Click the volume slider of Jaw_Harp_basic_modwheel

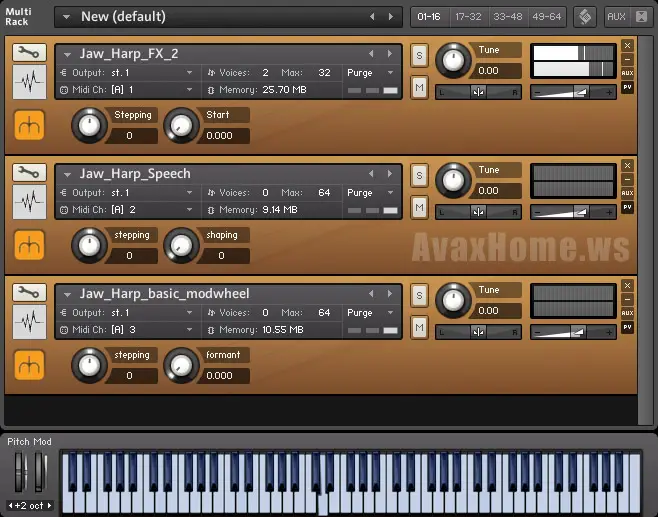(x=573, y=332)
